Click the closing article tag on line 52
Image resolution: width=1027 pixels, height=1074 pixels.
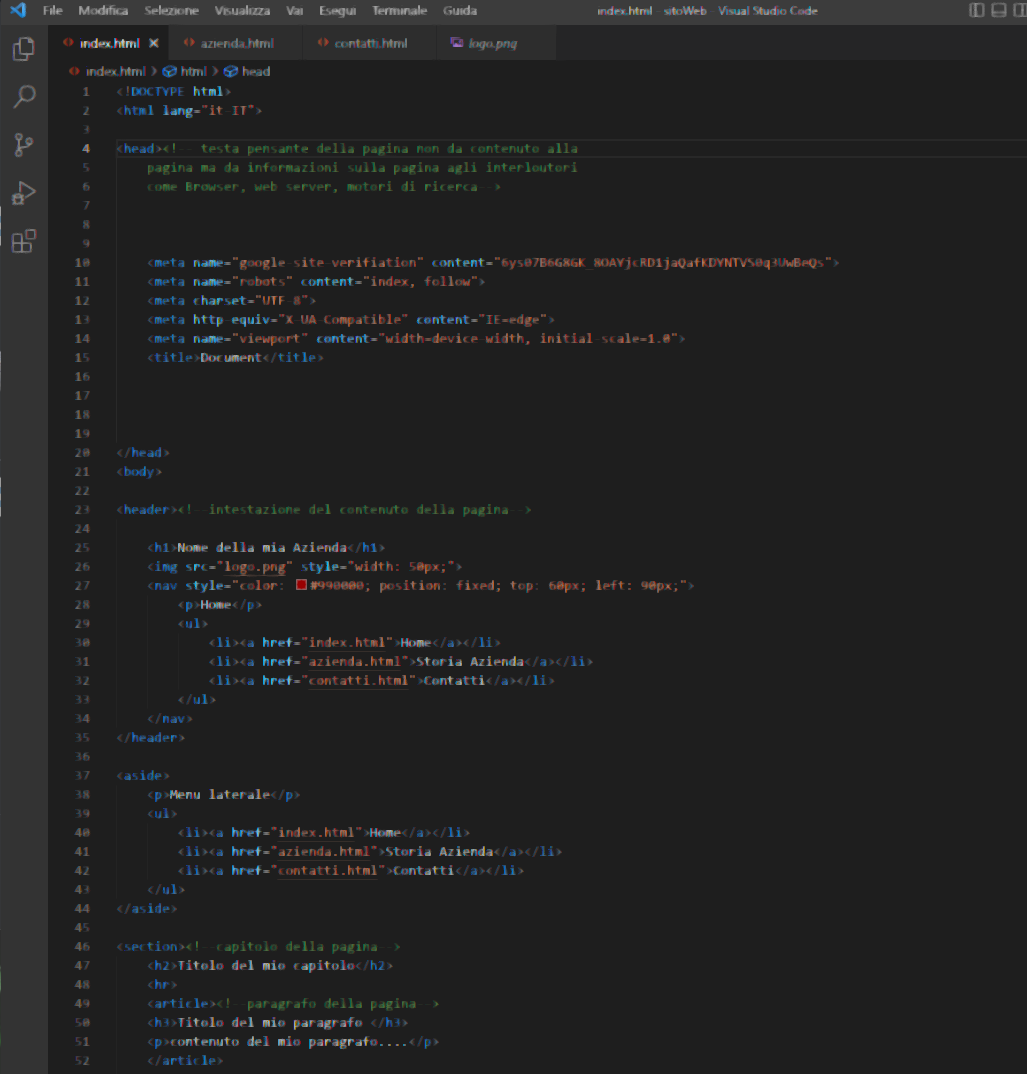tap(185, 1061)
